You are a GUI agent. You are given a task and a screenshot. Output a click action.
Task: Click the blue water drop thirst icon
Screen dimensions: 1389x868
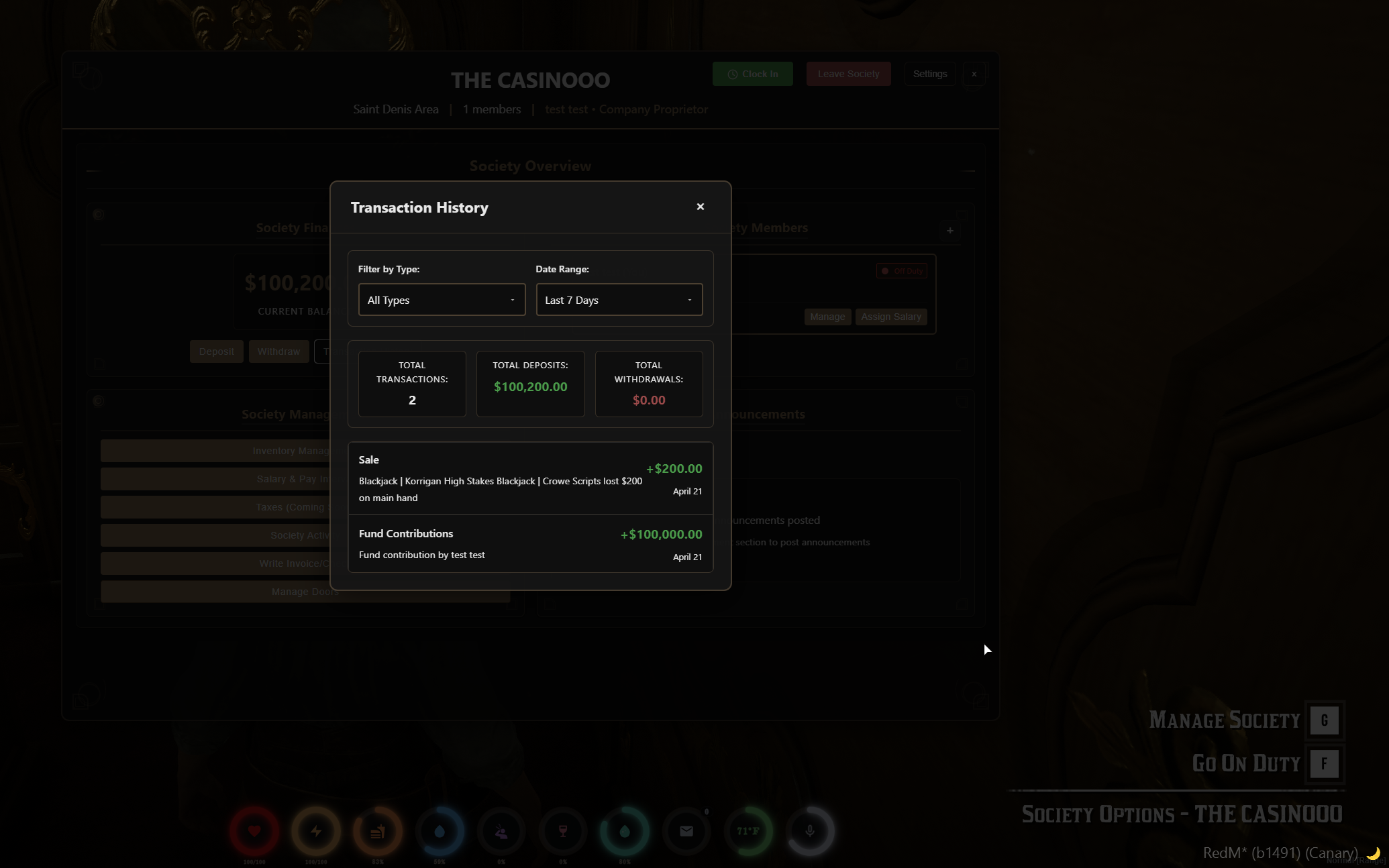pyautogui.click(x=440, y=831)
